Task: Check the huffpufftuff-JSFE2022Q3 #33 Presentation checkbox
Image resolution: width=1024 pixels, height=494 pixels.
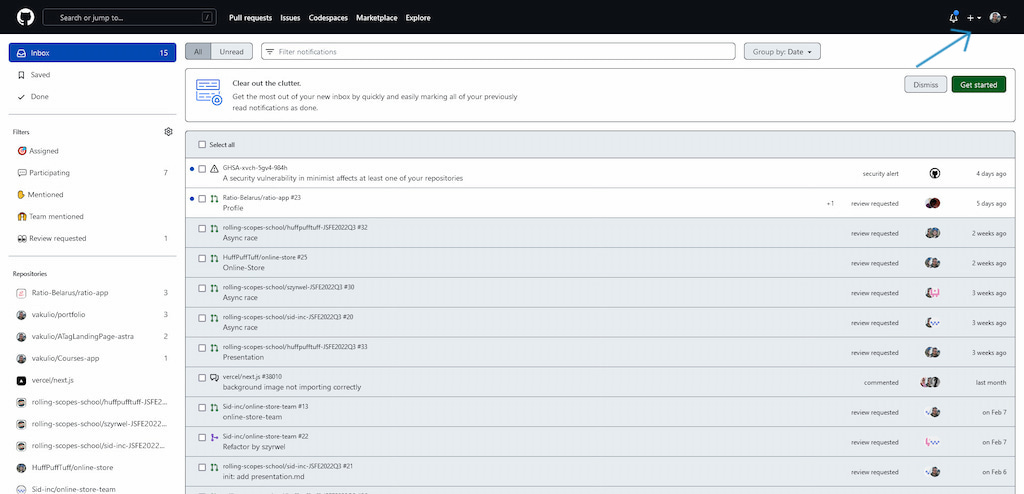Action: 202,348
